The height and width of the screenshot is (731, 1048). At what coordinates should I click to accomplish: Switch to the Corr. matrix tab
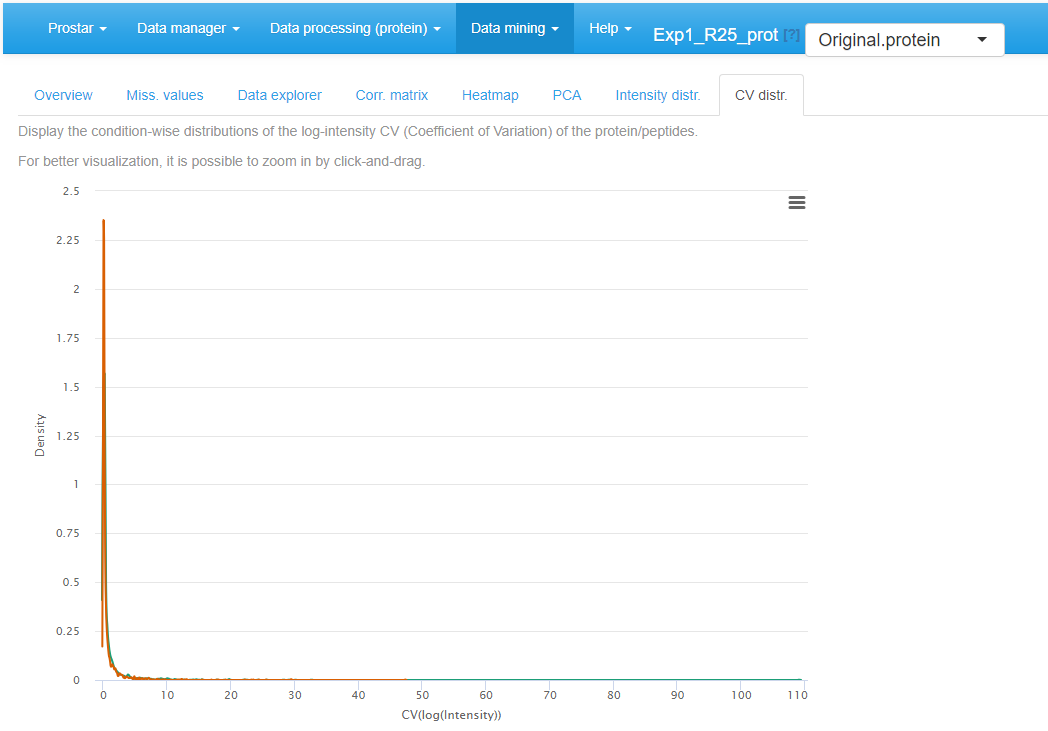(x=392, y=94)
